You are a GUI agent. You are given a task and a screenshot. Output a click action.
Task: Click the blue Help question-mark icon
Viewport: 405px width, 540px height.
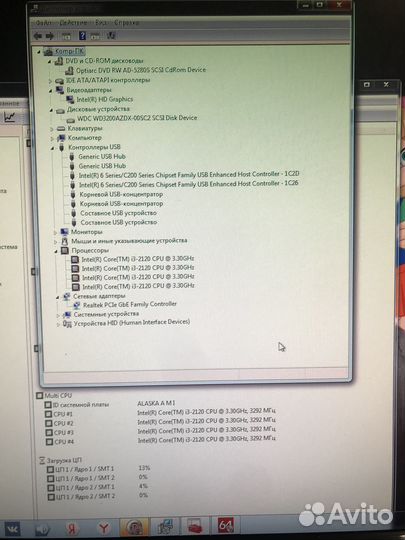click(82, 35)
